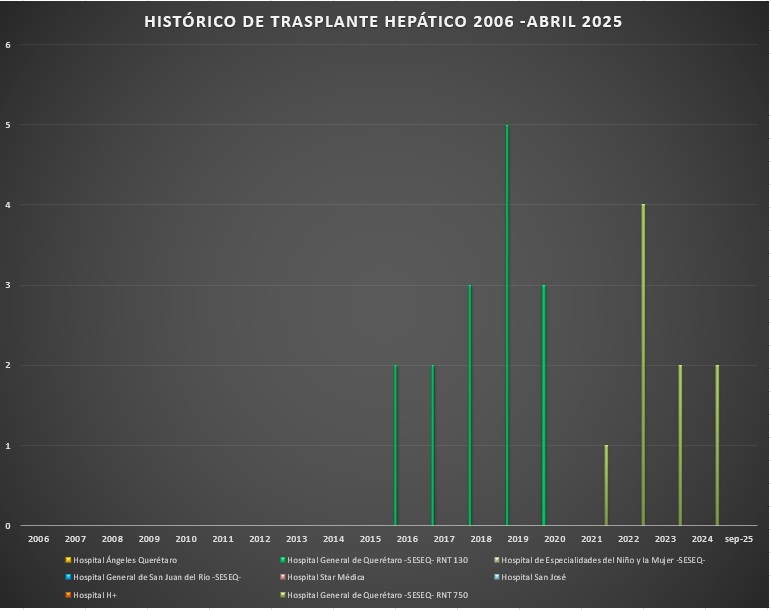Click the value 6 on the vertical axis
This screenshot has width=771, height=610.
[8, 45]
